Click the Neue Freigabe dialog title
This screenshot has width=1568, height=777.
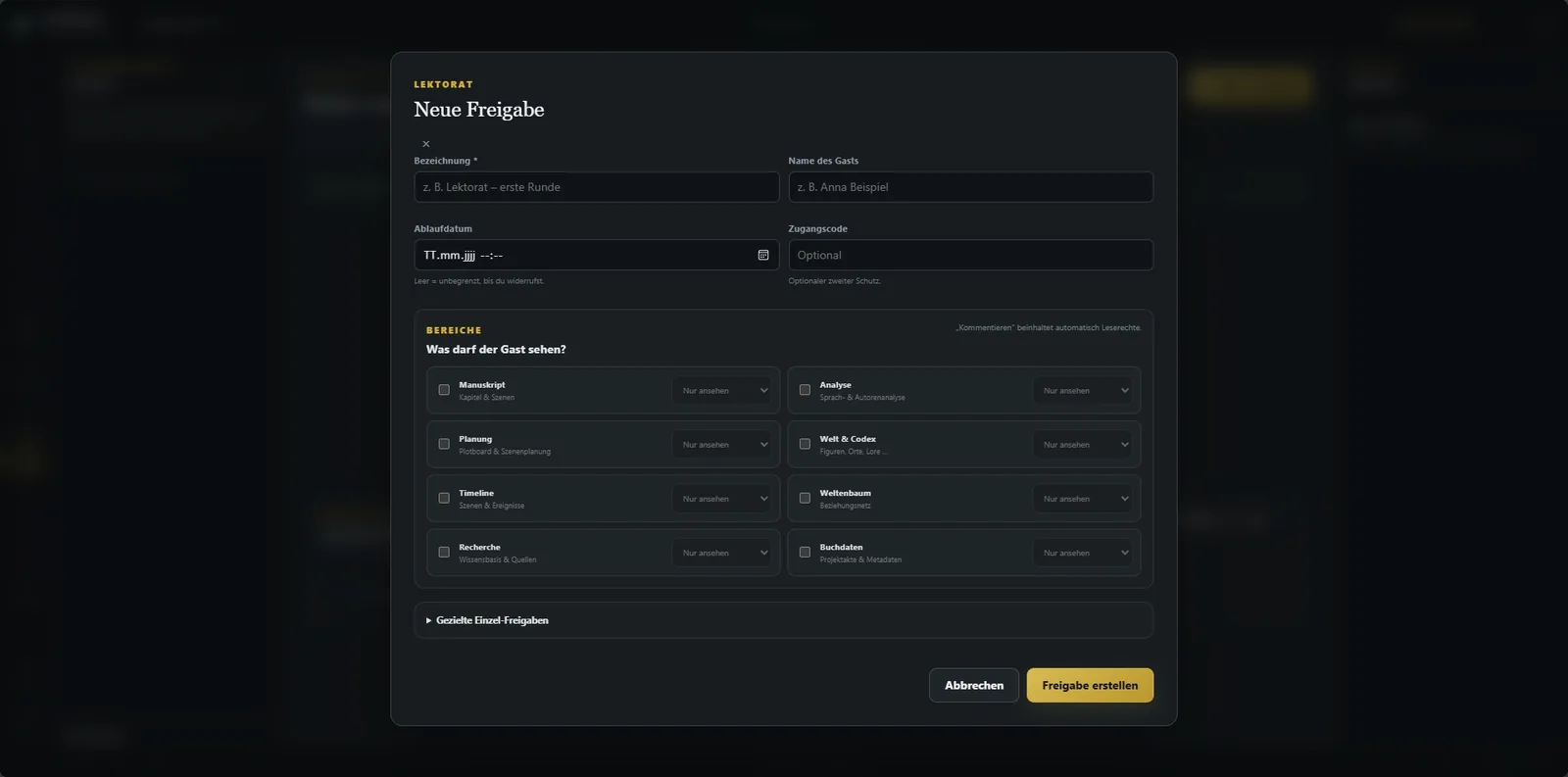(479, 110)
